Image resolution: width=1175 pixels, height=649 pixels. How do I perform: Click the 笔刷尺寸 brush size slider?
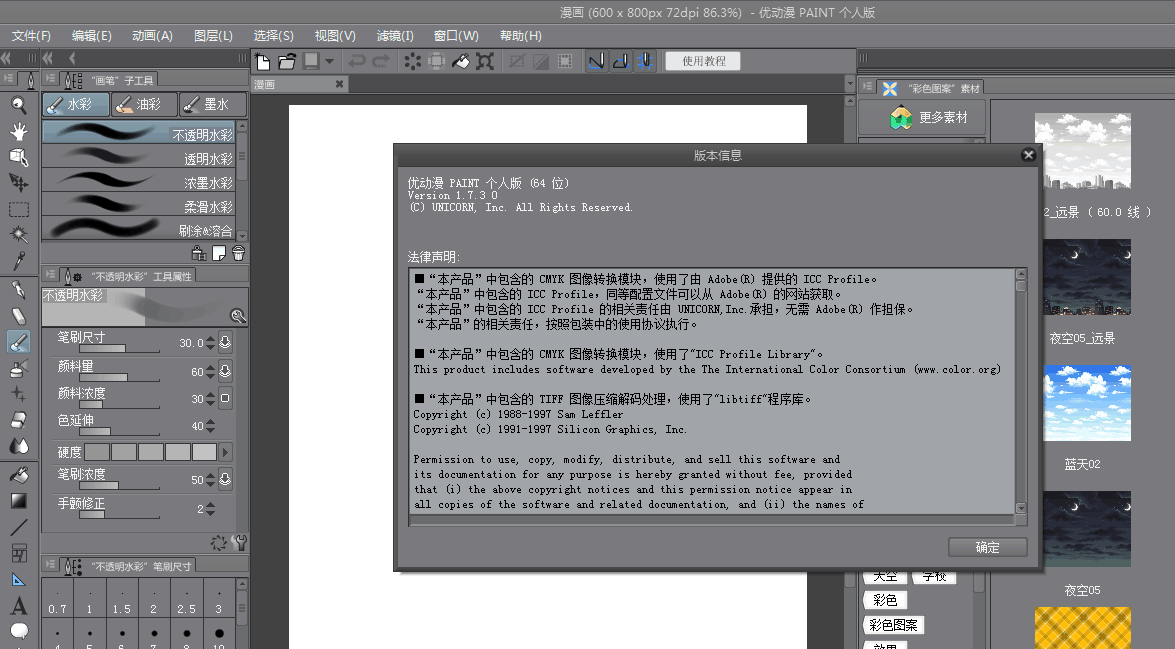click(x=102, y=348)
